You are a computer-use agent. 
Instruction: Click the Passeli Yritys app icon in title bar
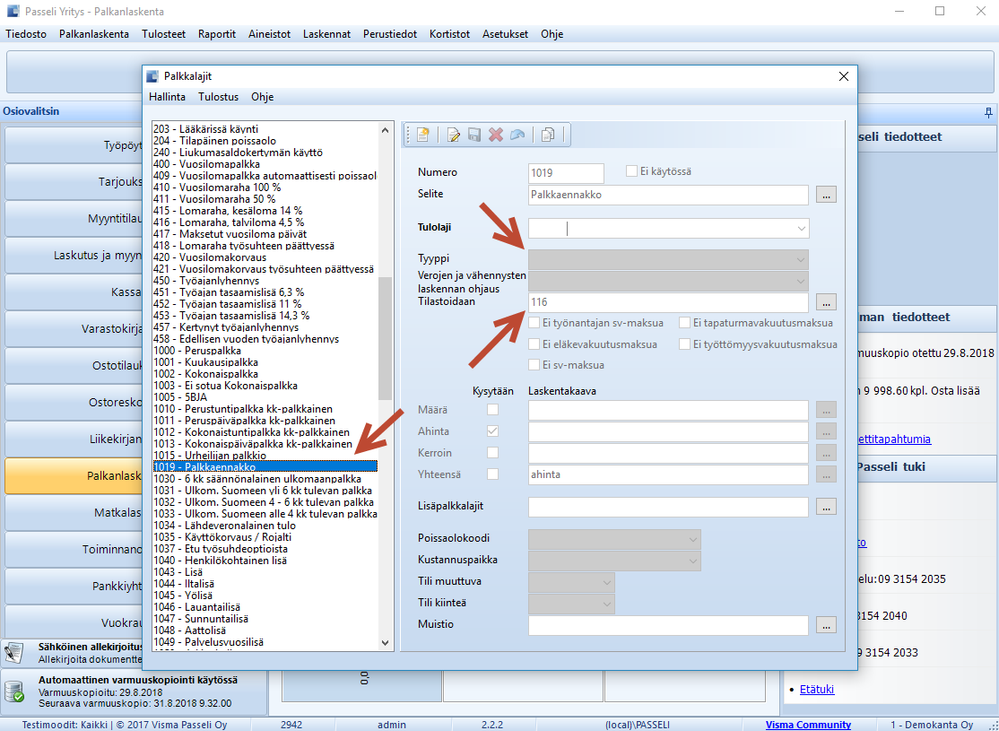point(13,11)
